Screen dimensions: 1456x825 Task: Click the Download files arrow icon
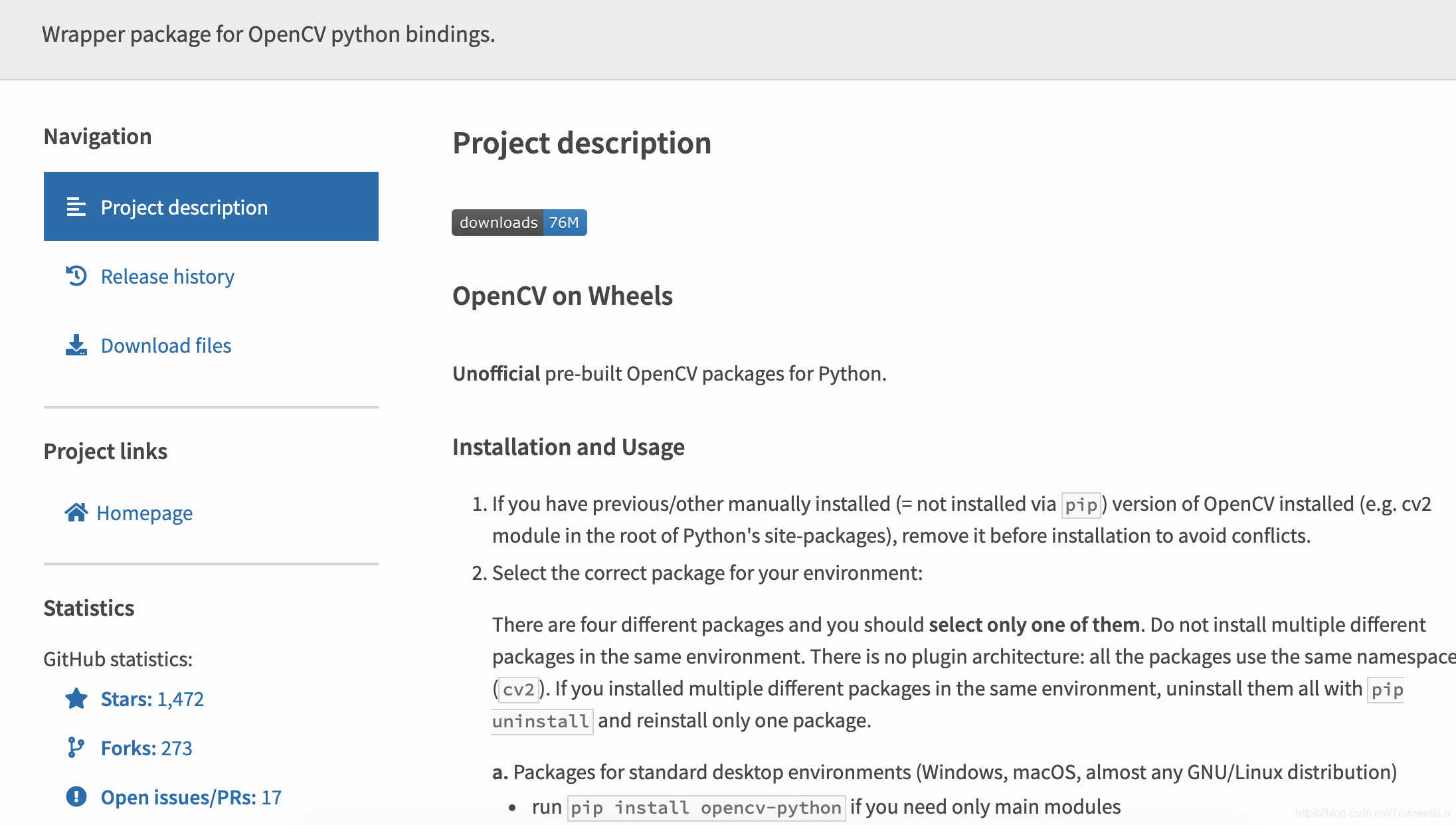(x=76, y=345)
